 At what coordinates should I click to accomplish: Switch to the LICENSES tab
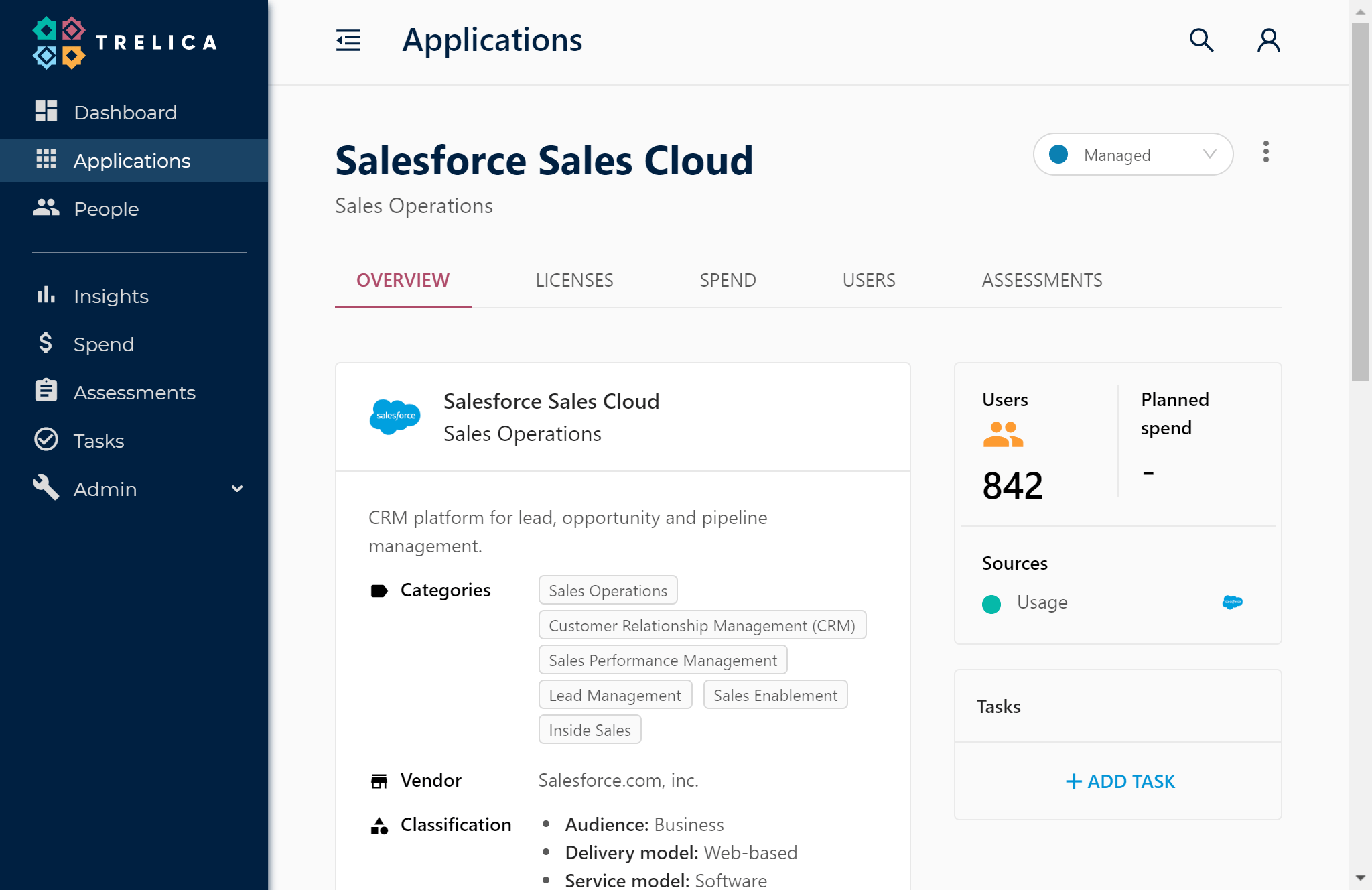[574, 281]
